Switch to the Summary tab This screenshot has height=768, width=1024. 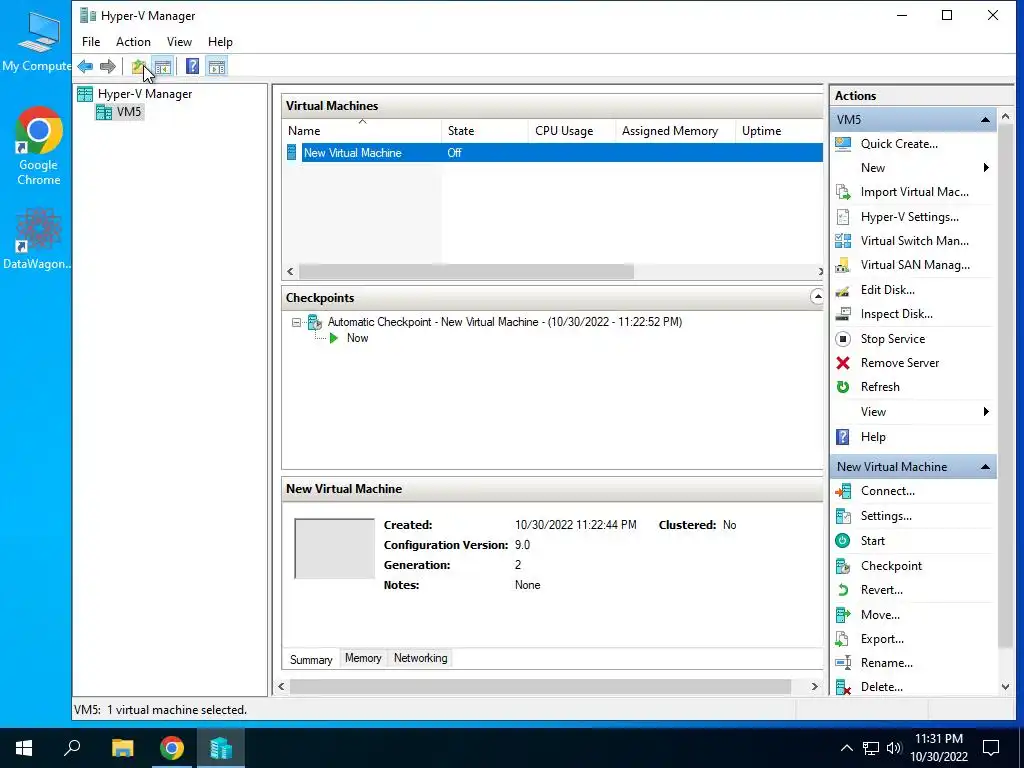[311, 659]
